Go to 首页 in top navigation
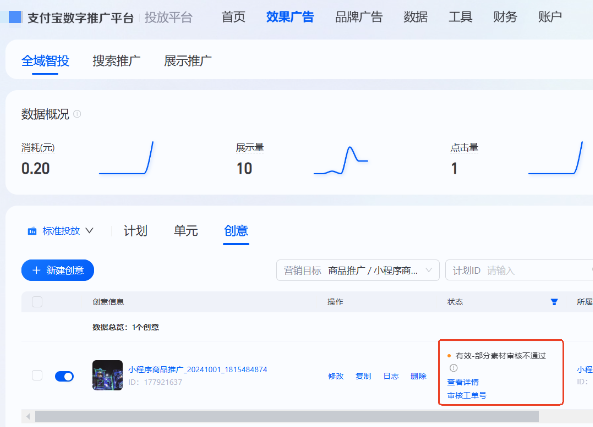The width and height of the screenshot is (593, 427). 233,17
